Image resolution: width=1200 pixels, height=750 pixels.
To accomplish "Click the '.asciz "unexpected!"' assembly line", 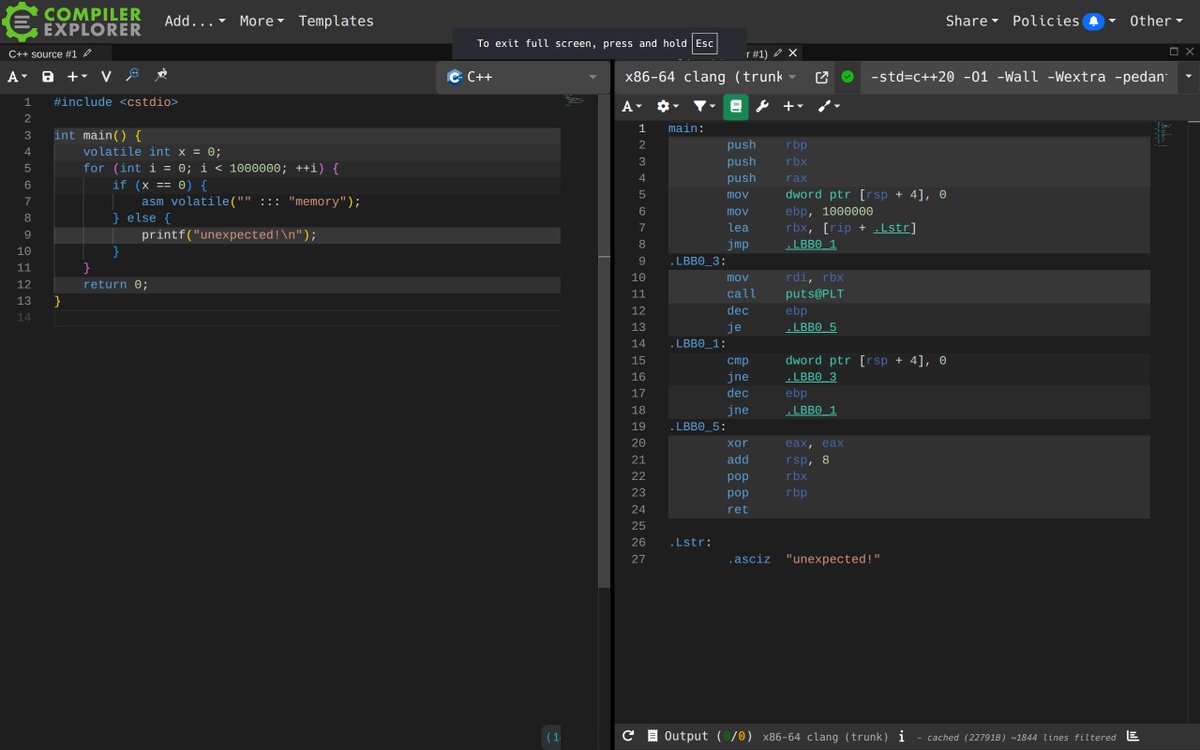I will [x=804, y=559].
